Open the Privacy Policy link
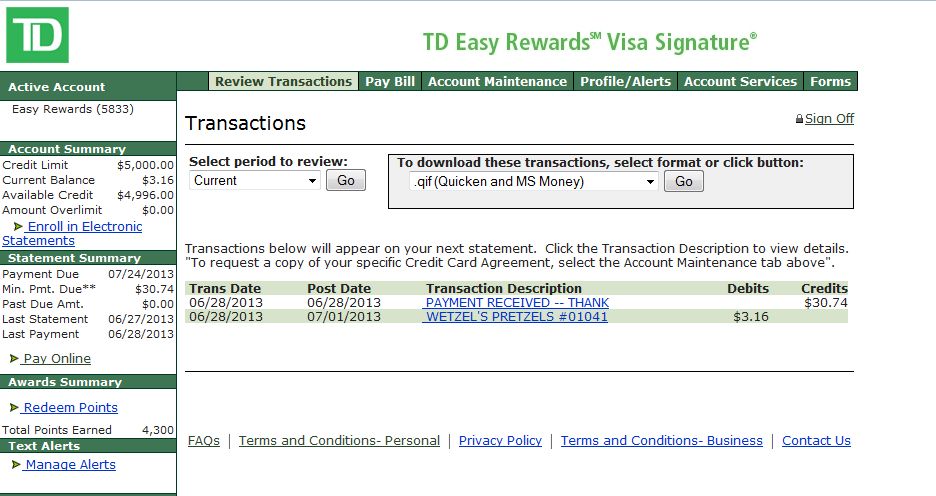 [x=500, y=441]
